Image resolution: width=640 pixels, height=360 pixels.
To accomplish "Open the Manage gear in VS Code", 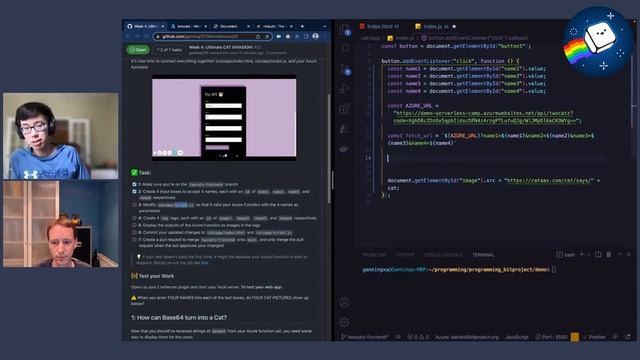I will pos(344,322).
